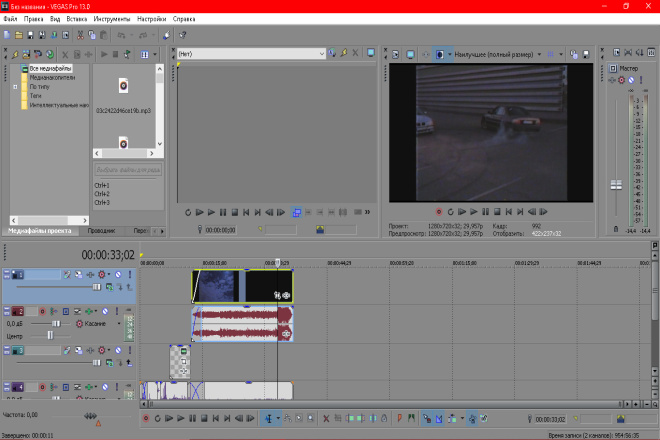Image resolution: width=660 pixels, height=440 pixels.
Task: Click the New project icon in the main toolbar
Action: tap(7, 35)
